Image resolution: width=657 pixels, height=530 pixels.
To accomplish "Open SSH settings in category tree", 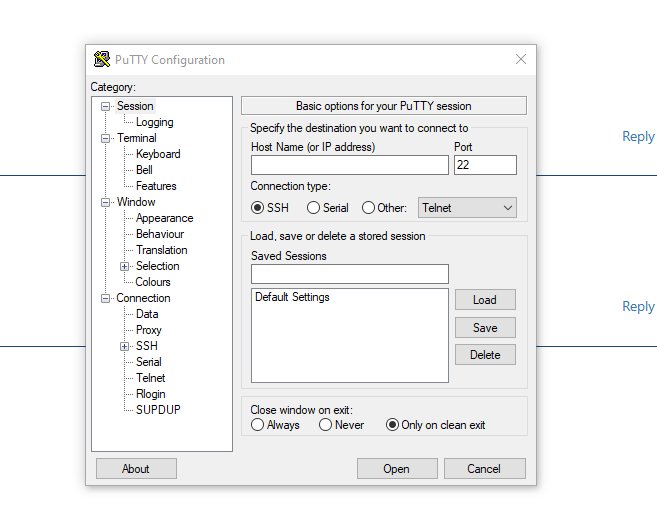I will coord(147,346).
